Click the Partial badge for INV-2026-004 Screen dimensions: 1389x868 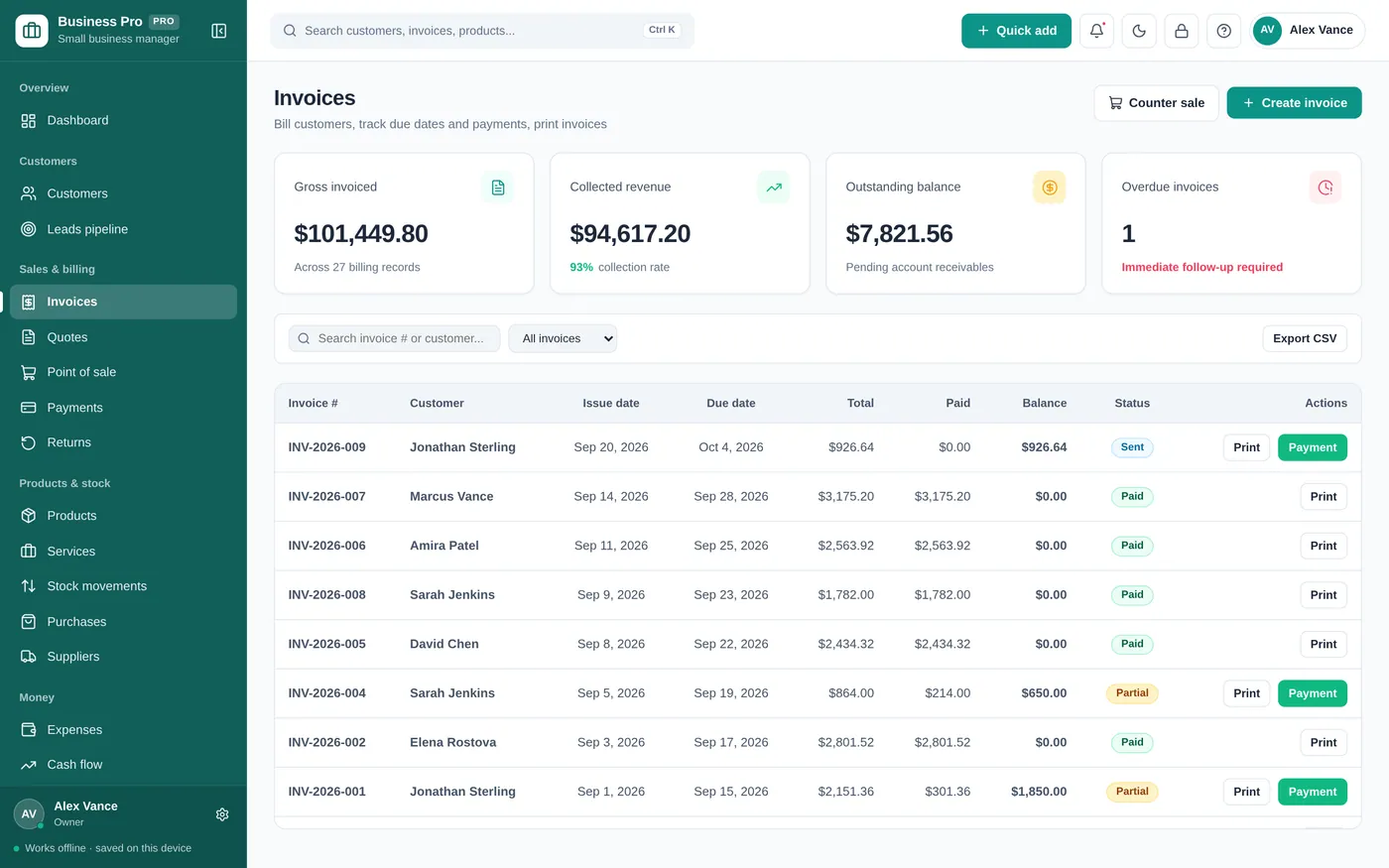point(1132,693)
